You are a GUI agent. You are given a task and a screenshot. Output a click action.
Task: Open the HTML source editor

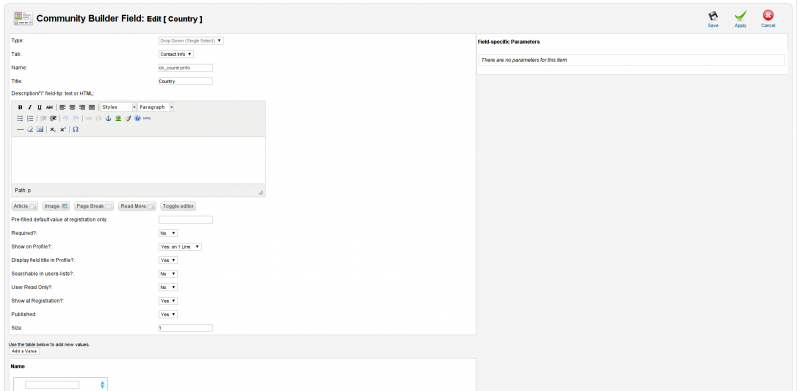[147, 118]
